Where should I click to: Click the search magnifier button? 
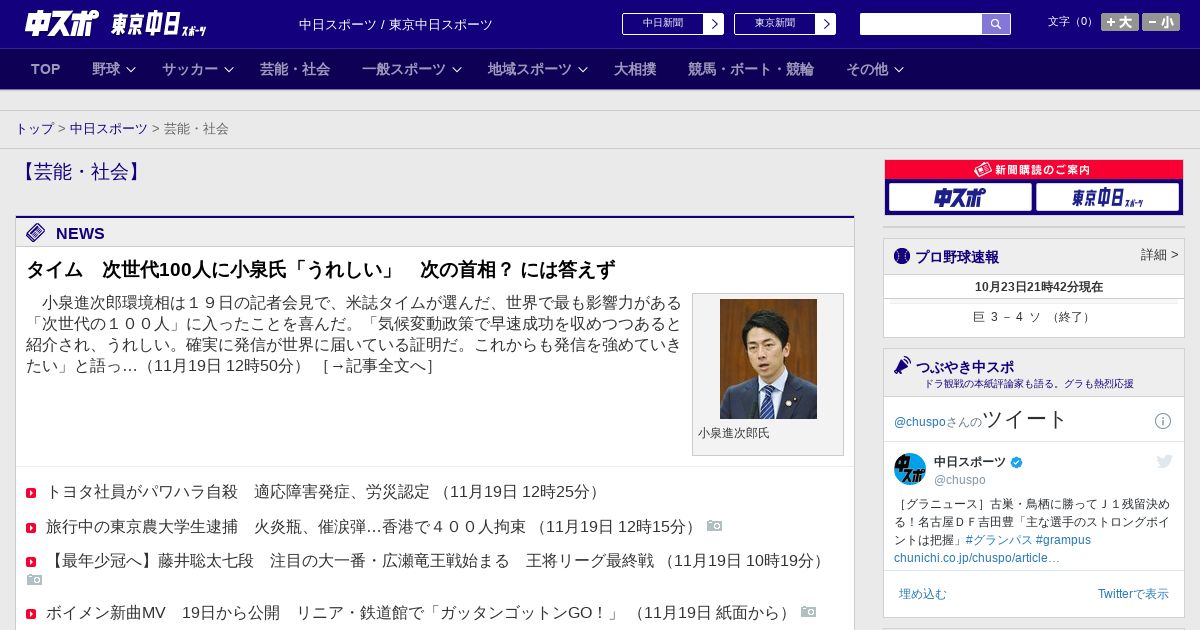click(996, 24)
